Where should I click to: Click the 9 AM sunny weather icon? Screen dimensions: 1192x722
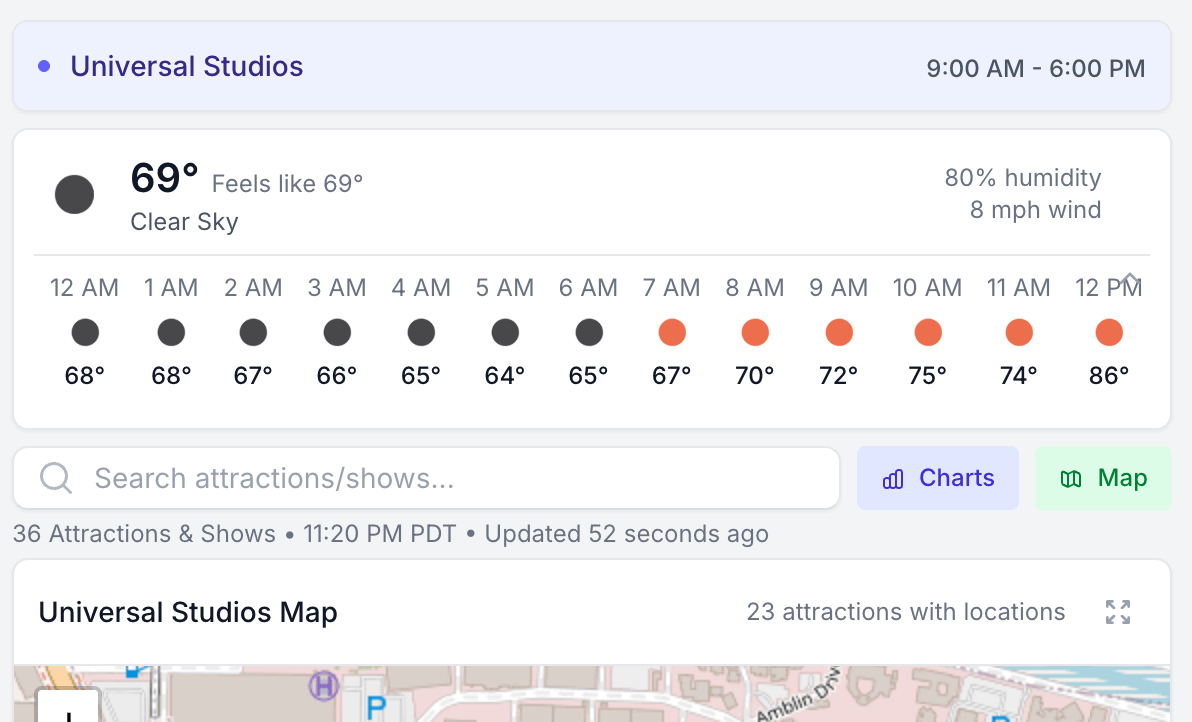(x=839, y=332)
